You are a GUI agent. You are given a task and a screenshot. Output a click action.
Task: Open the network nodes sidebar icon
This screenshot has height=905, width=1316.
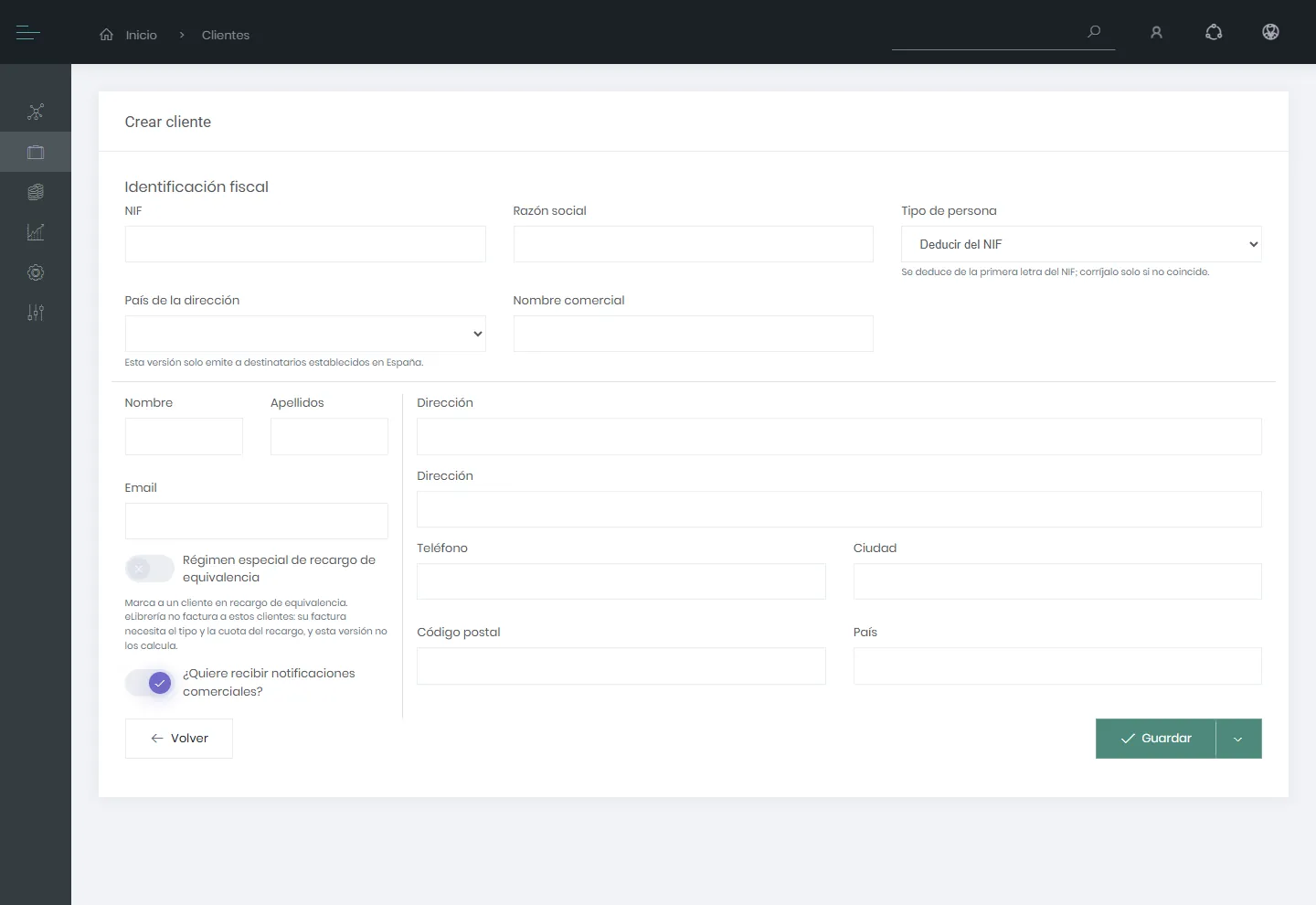click(x=36, y=112)
